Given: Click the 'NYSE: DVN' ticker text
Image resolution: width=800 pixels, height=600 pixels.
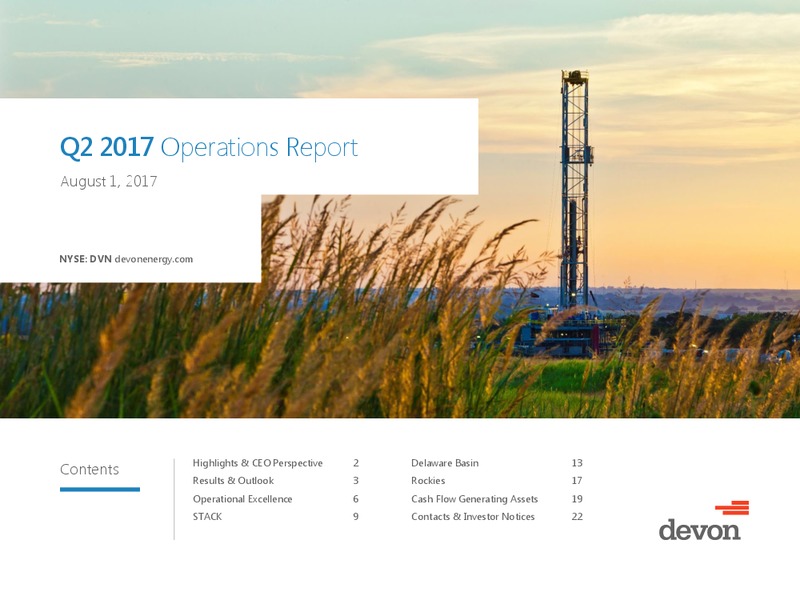Looking at the screenshot, I should pos(85,259).
